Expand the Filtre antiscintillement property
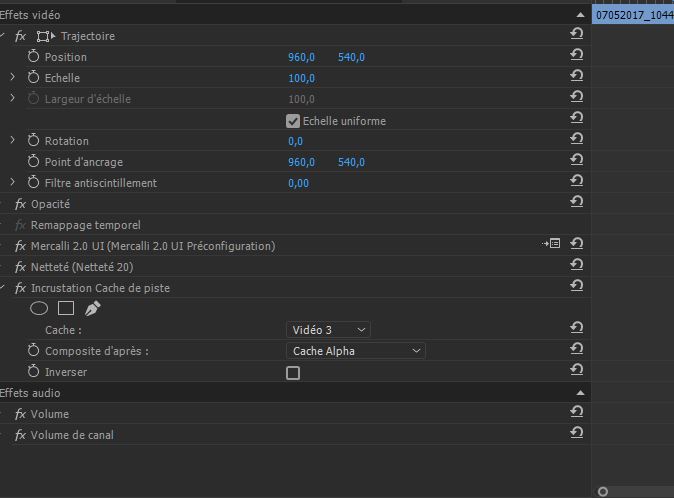This screenshot has width=674, height=498. [12, 182]
